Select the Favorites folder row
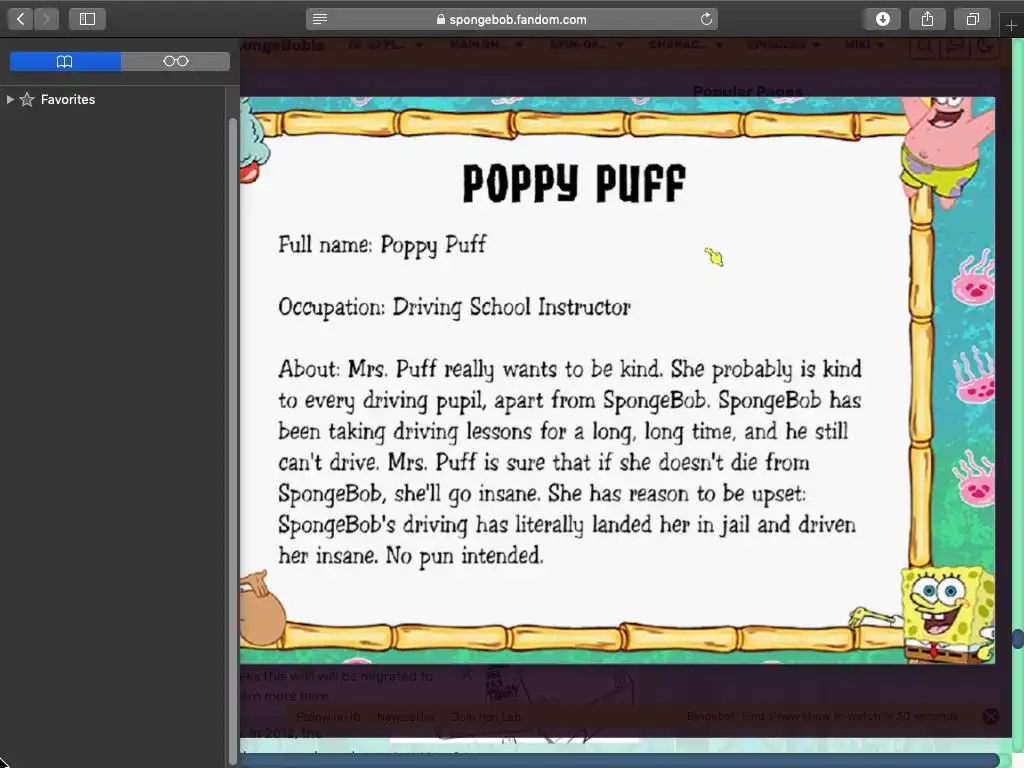 pyautogui.click(x=114, y=99)
